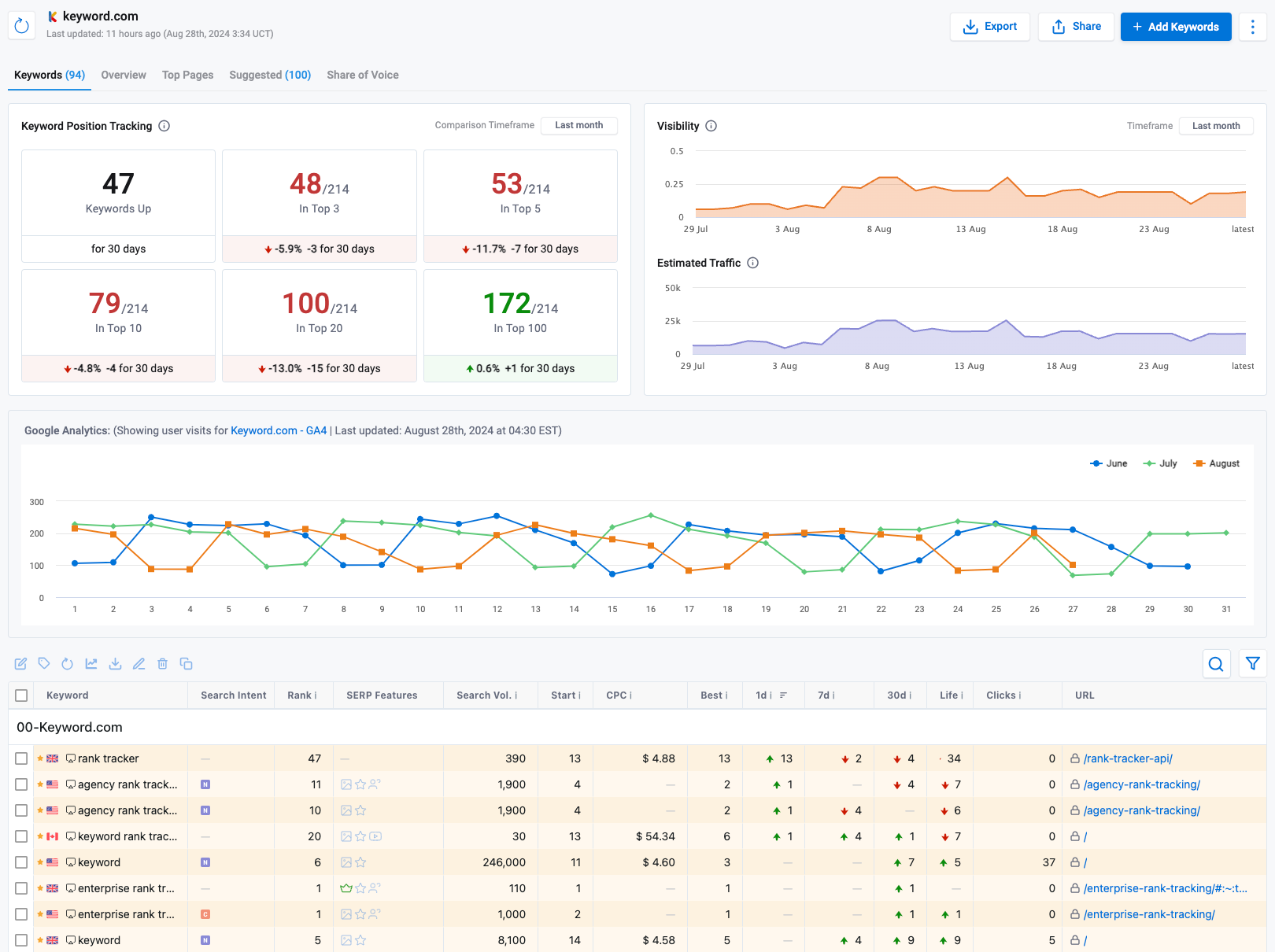
Task: Open the Top Pages tab
Action: pos(187,75)
